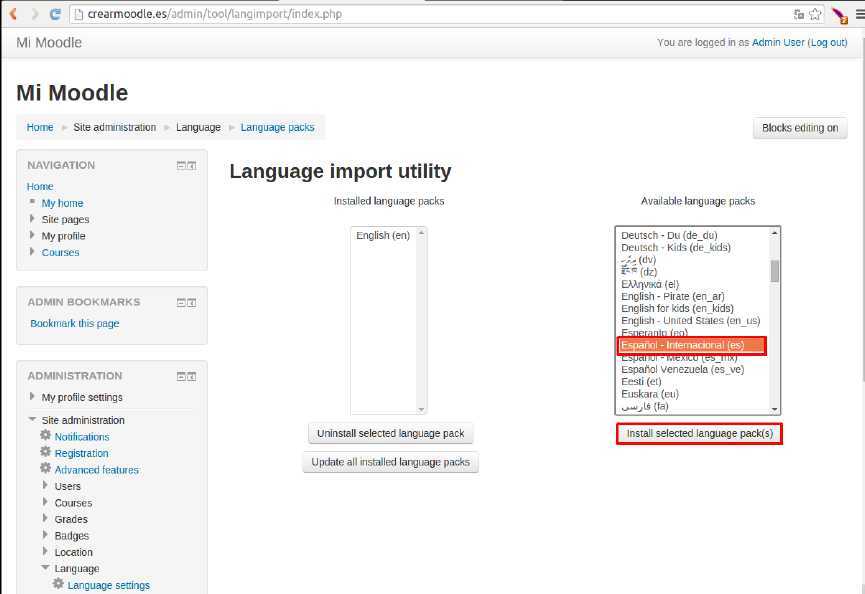Collapse the Site administration tree
The height and width of the screenshot is (594, 865).
point(33,420)
